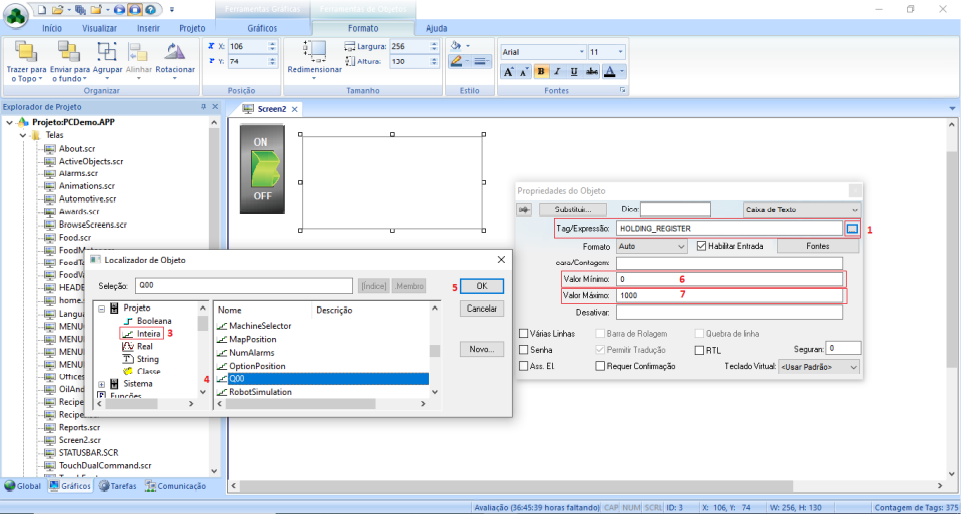This screenshot has height=516, width=961.
Task: Click the Trazer para o Topo icon
Action: pyautogui.click(x=24, y=53)
